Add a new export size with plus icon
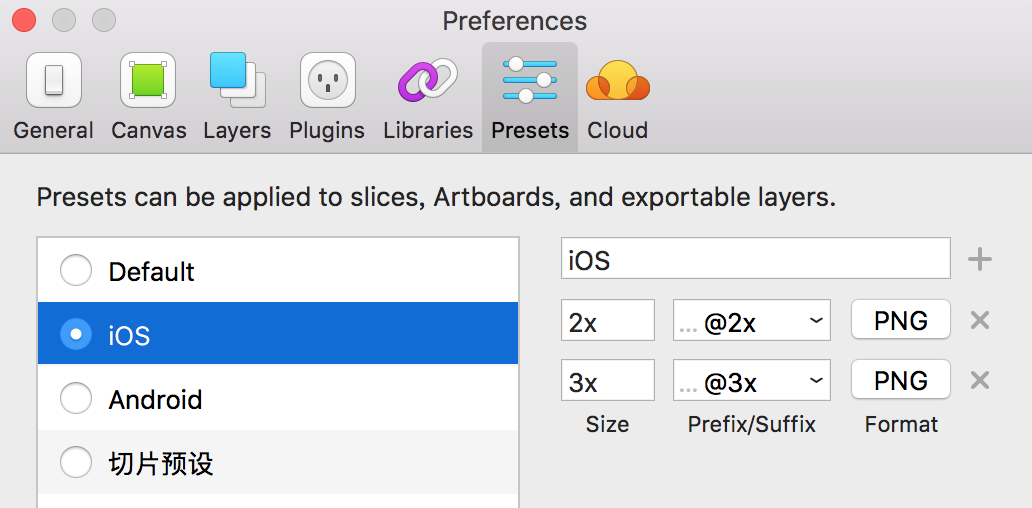This screenshot has width=1032, height=508. pyautogui.click(x=979, y=260)
